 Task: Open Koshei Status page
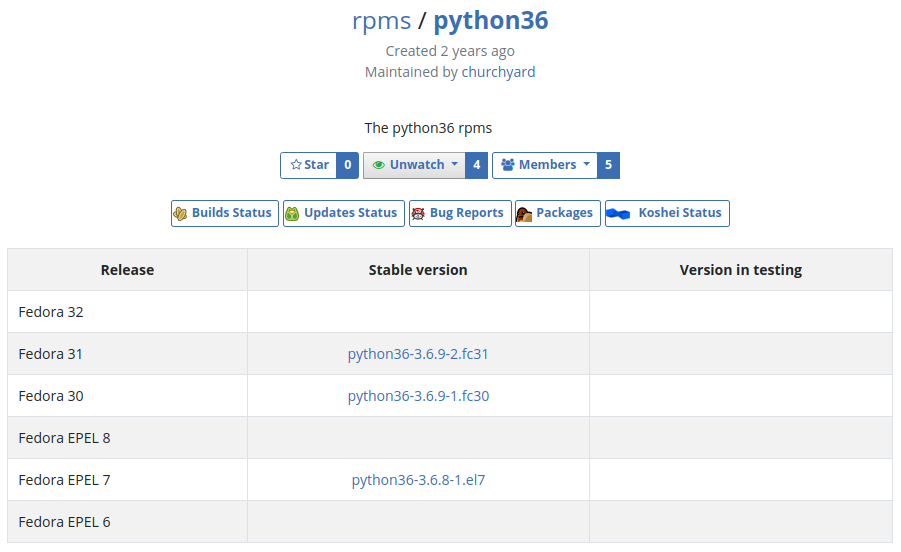pos(667,213)
